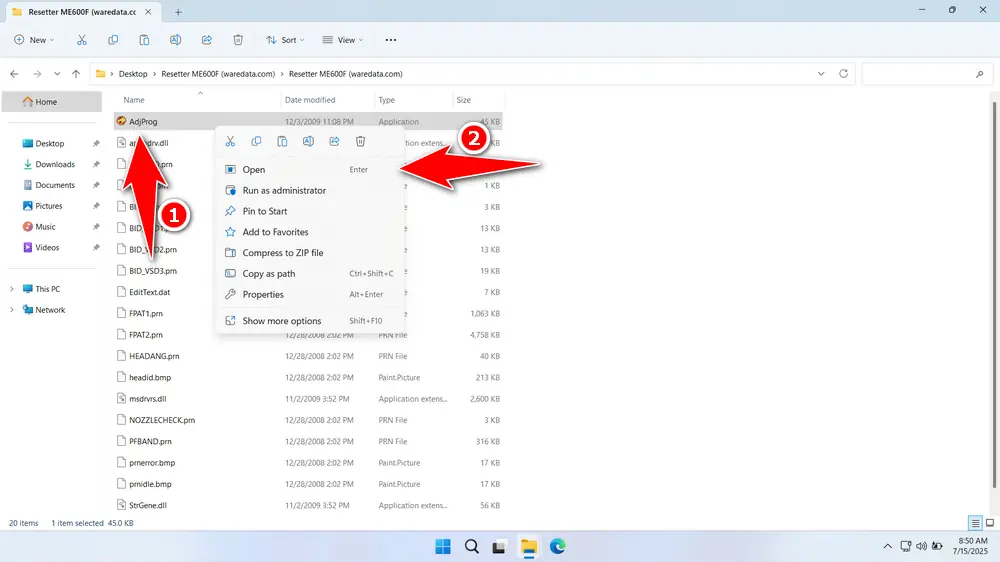The height and width of the screenshot is (562, 1000).
Task: Switch to Details view using the status bar icon
Action: 975,523
